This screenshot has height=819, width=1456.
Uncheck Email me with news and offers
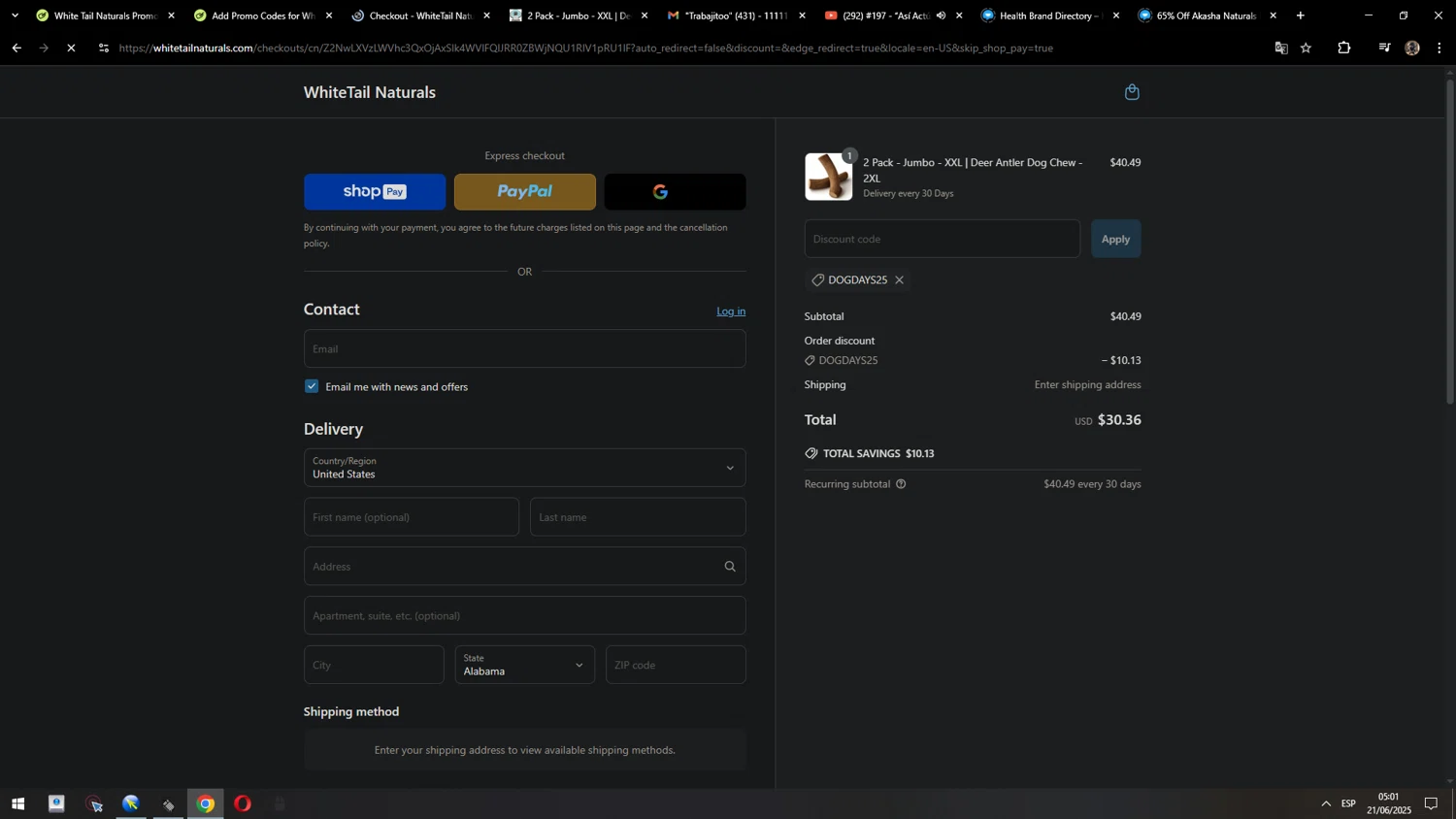click(312, 386)
